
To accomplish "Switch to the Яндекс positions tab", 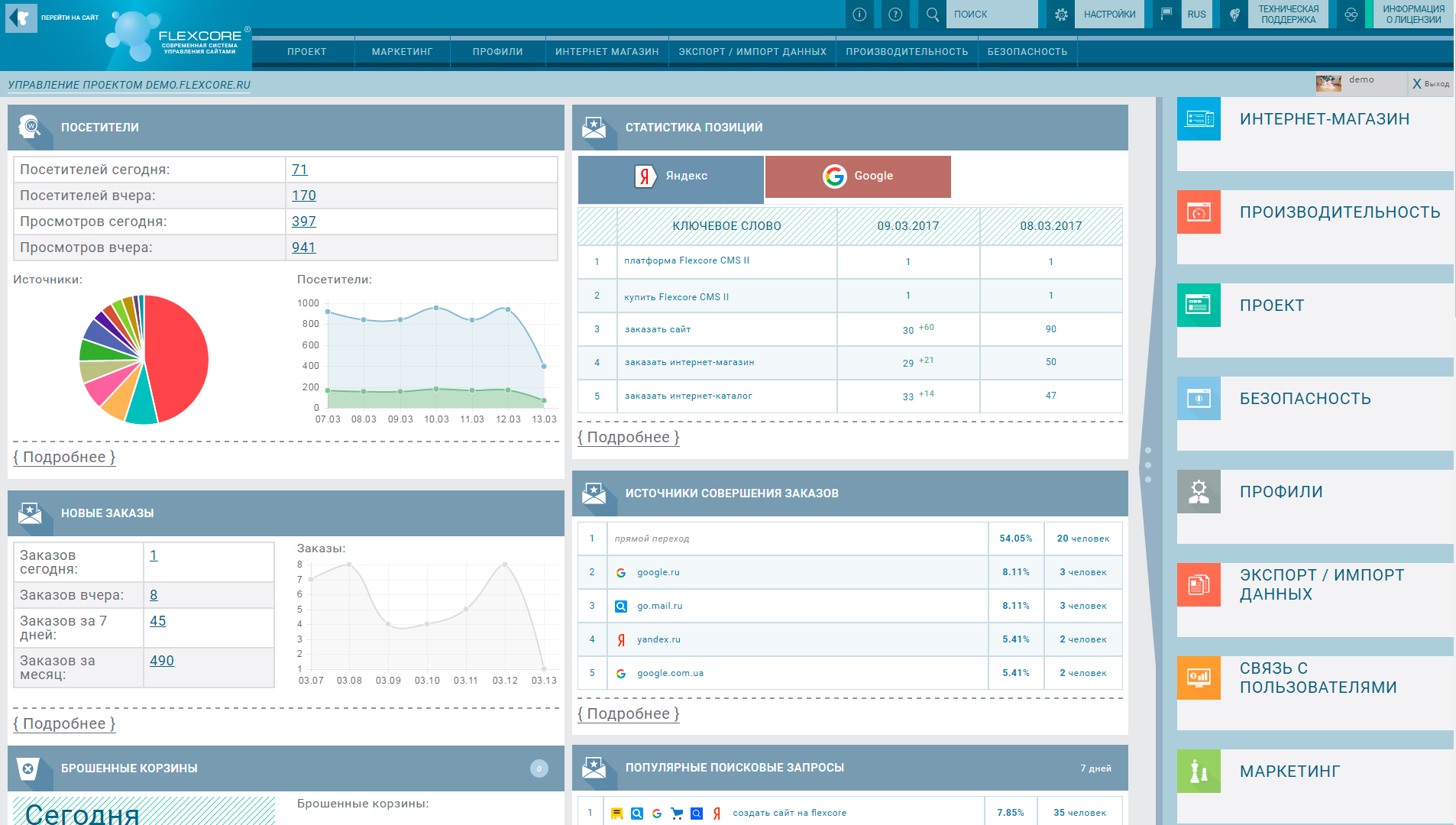I will [x=671, y=180].
